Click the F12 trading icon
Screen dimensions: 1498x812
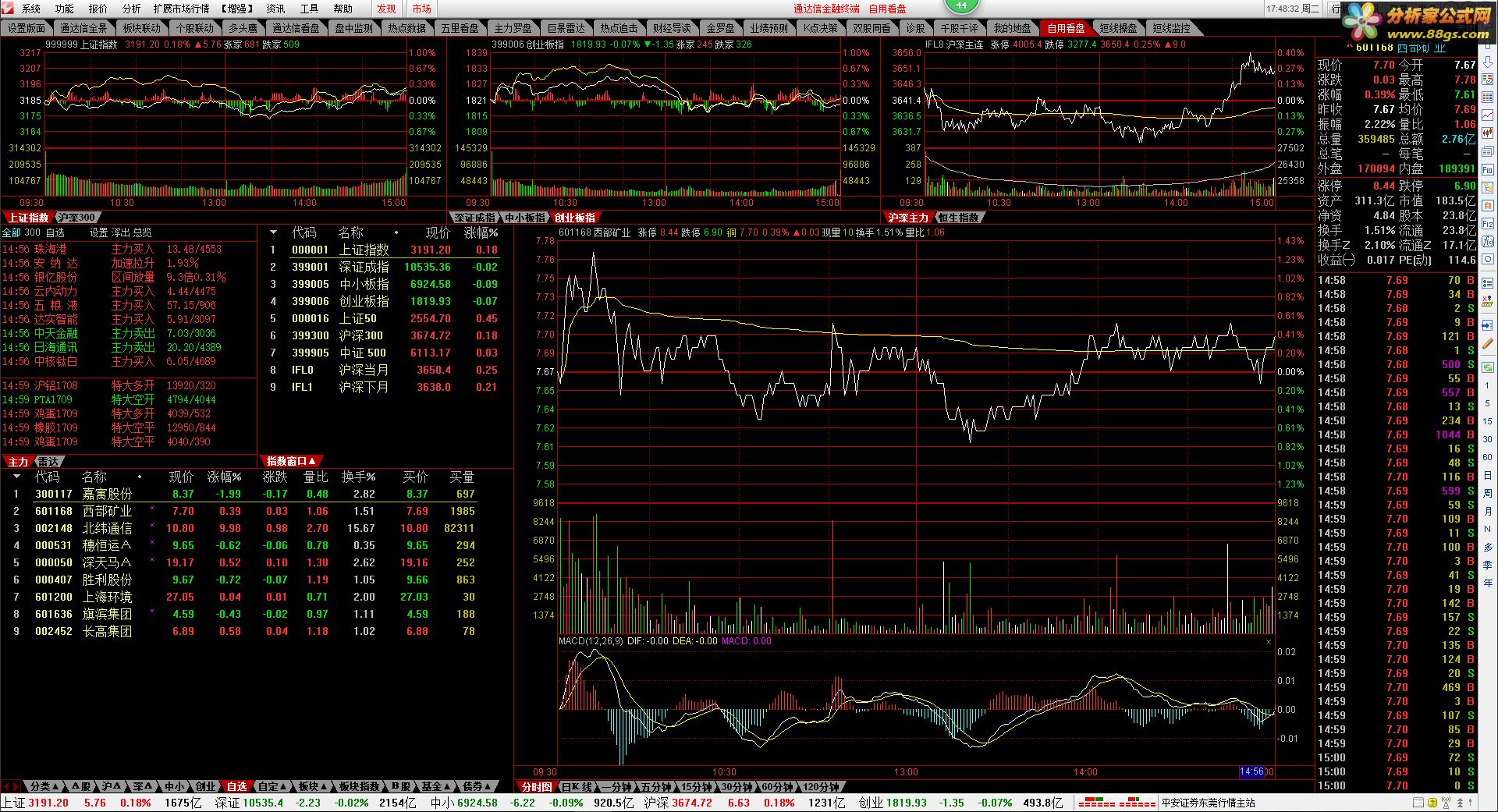[x=1488, y=224]
